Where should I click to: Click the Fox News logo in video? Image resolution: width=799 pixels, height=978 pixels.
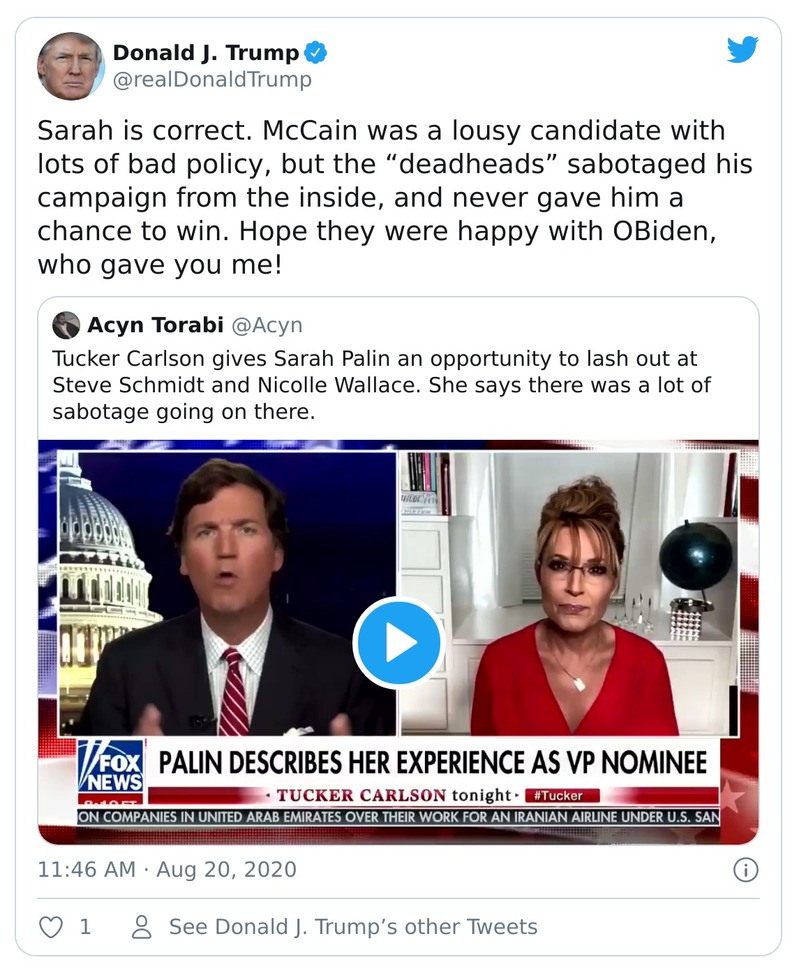coord(110,769)
